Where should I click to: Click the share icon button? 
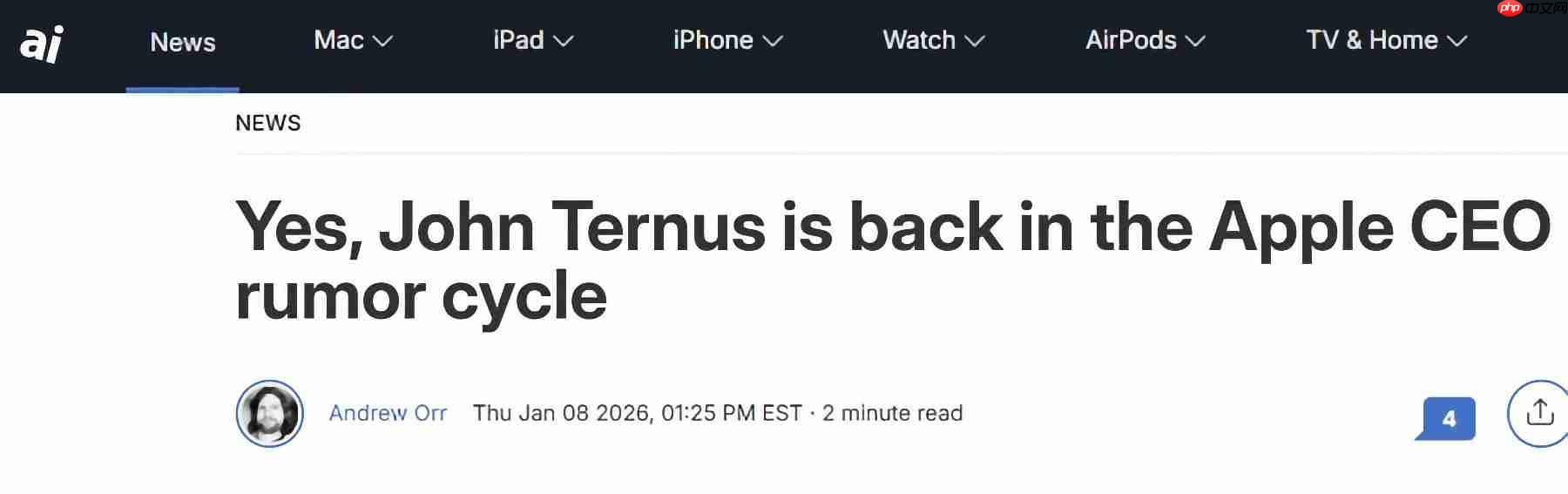click(x=1539, y=413)
